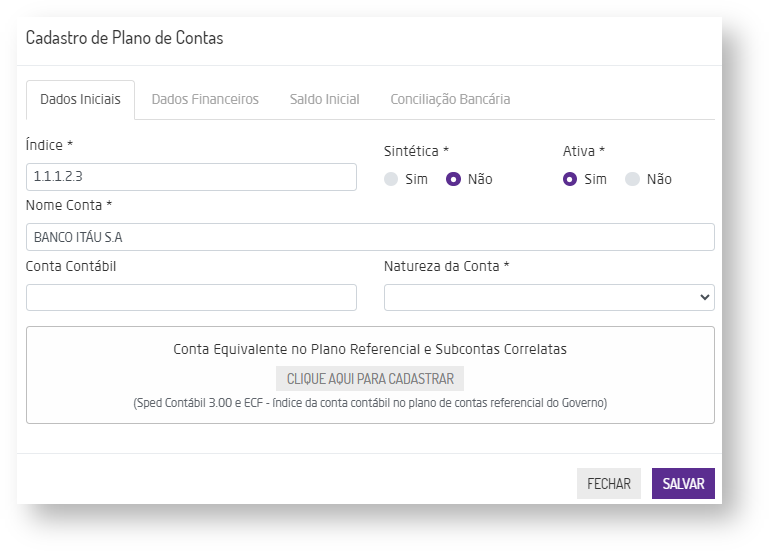This screenshot has width=770, height=552.
Task: Click the empty Conta Contábil field
Action: 191,297
